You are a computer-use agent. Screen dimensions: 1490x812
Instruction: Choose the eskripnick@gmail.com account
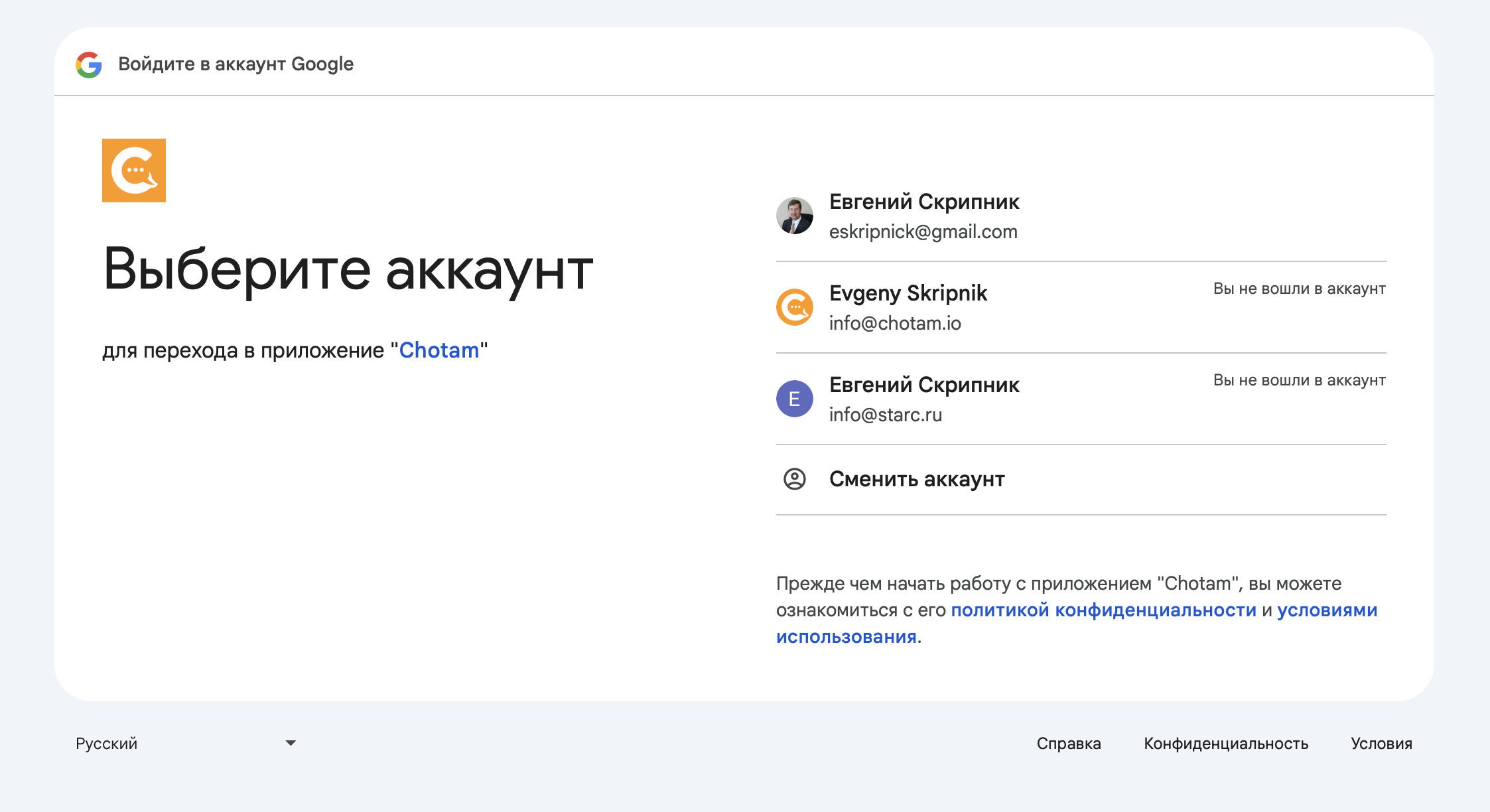click(923, 232)
